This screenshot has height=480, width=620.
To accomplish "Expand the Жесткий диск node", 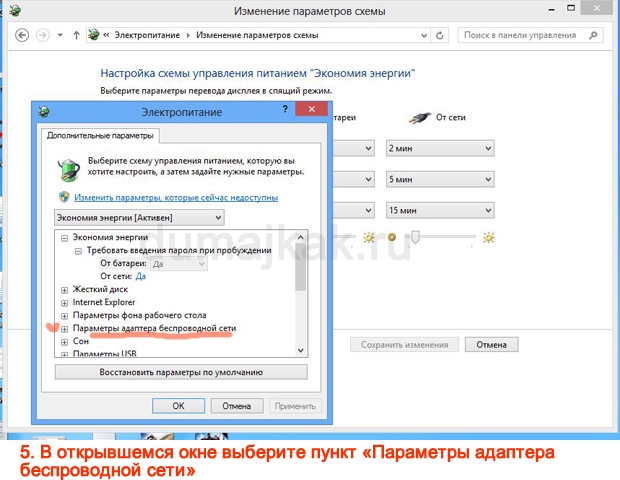I will click(64, 290).
